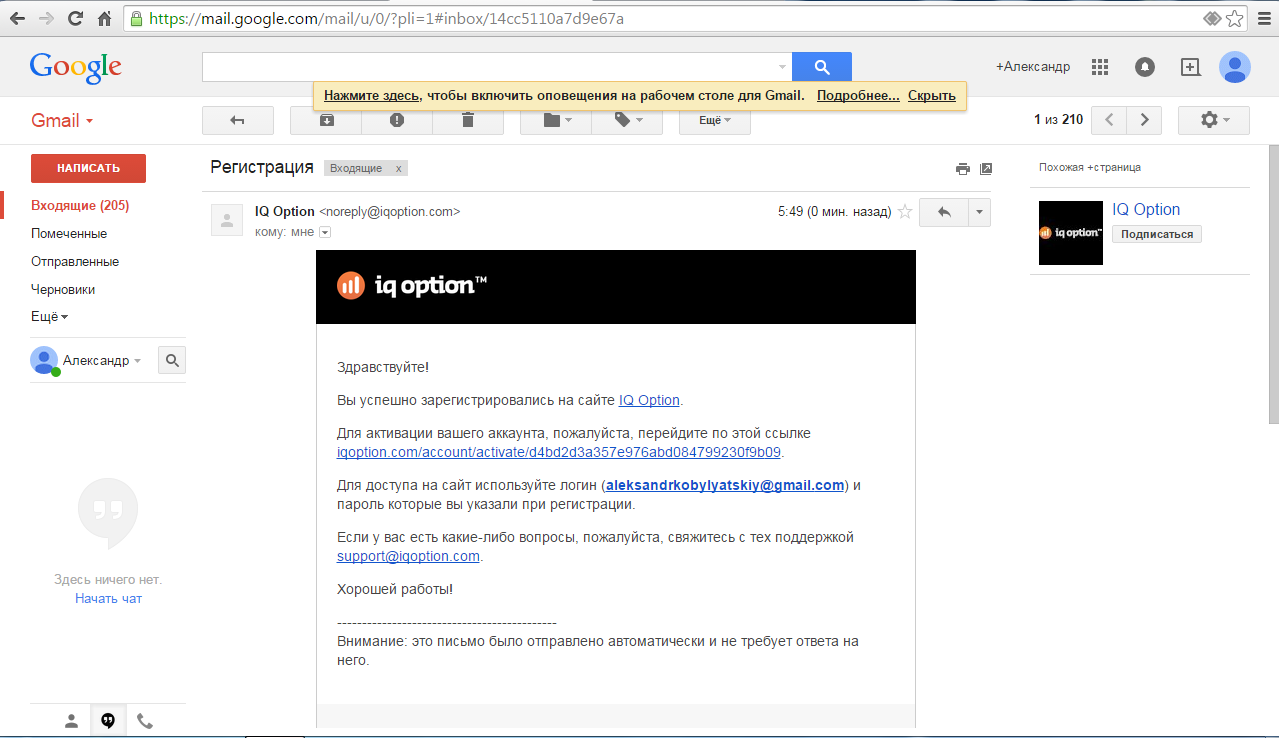
Task: Open Входящие (205) folder
Action: 80,206
